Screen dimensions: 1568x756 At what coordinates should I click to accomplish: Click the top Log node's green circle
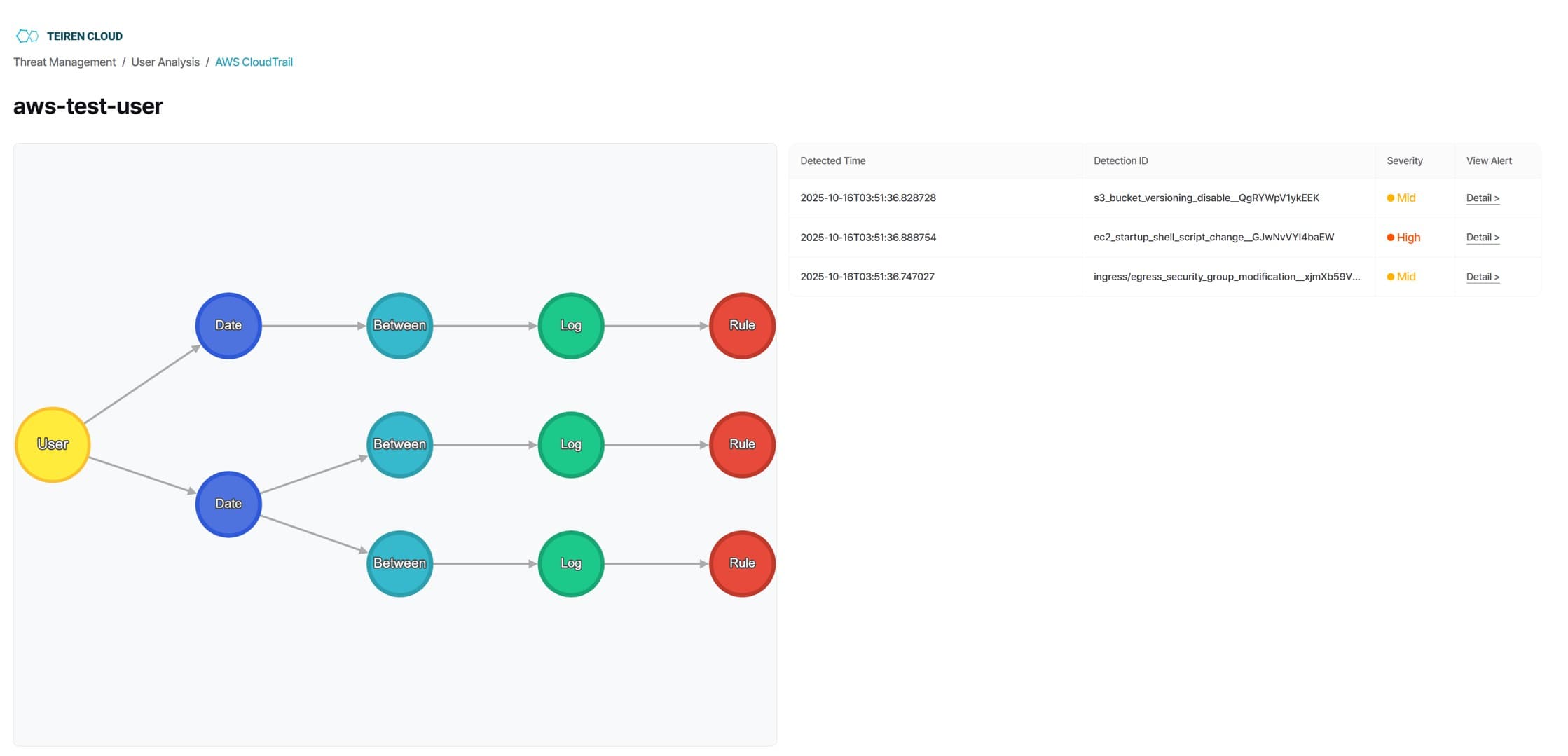click(x=570, y=324)
